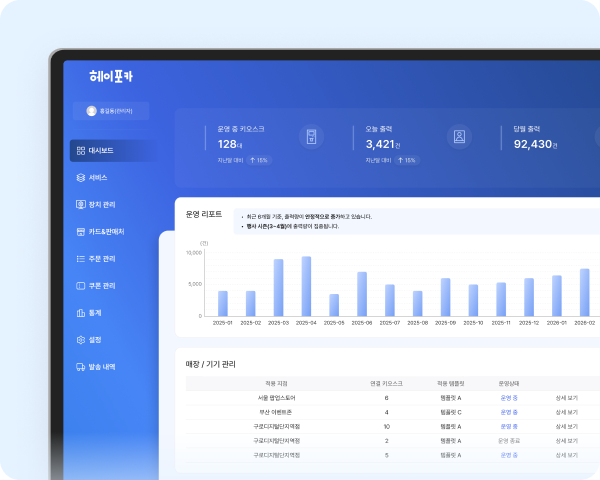600x480 pixels.
Task: Click the 연결 키오스크 column header
Action: point(386,384)
